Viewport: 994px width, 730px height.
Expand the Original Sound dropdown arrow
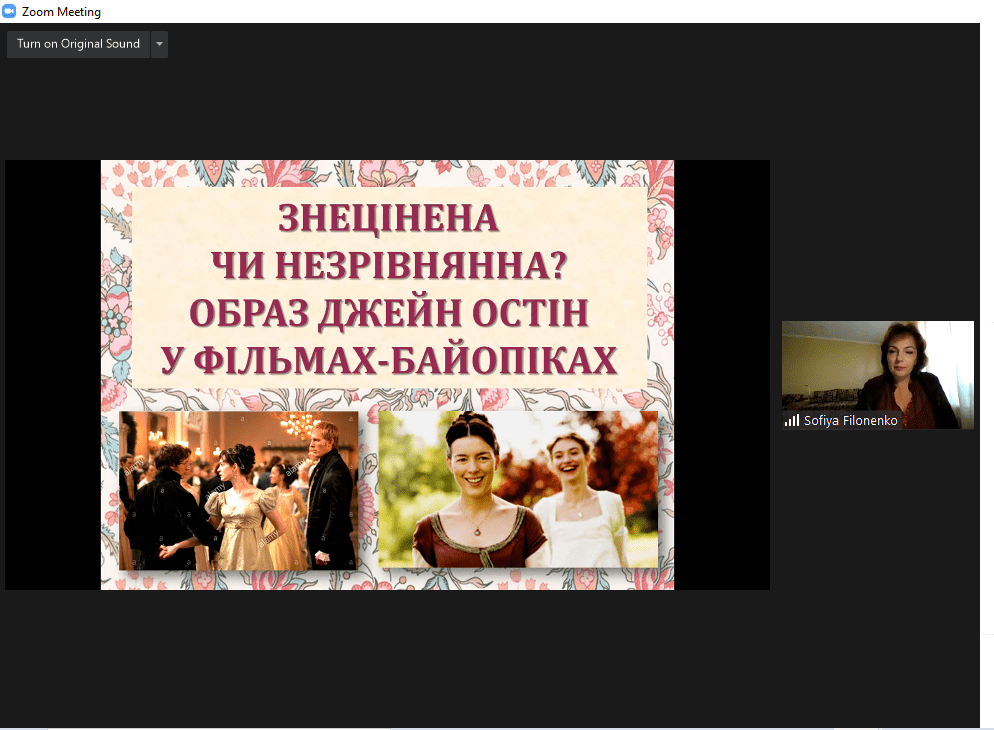[159, 44]
